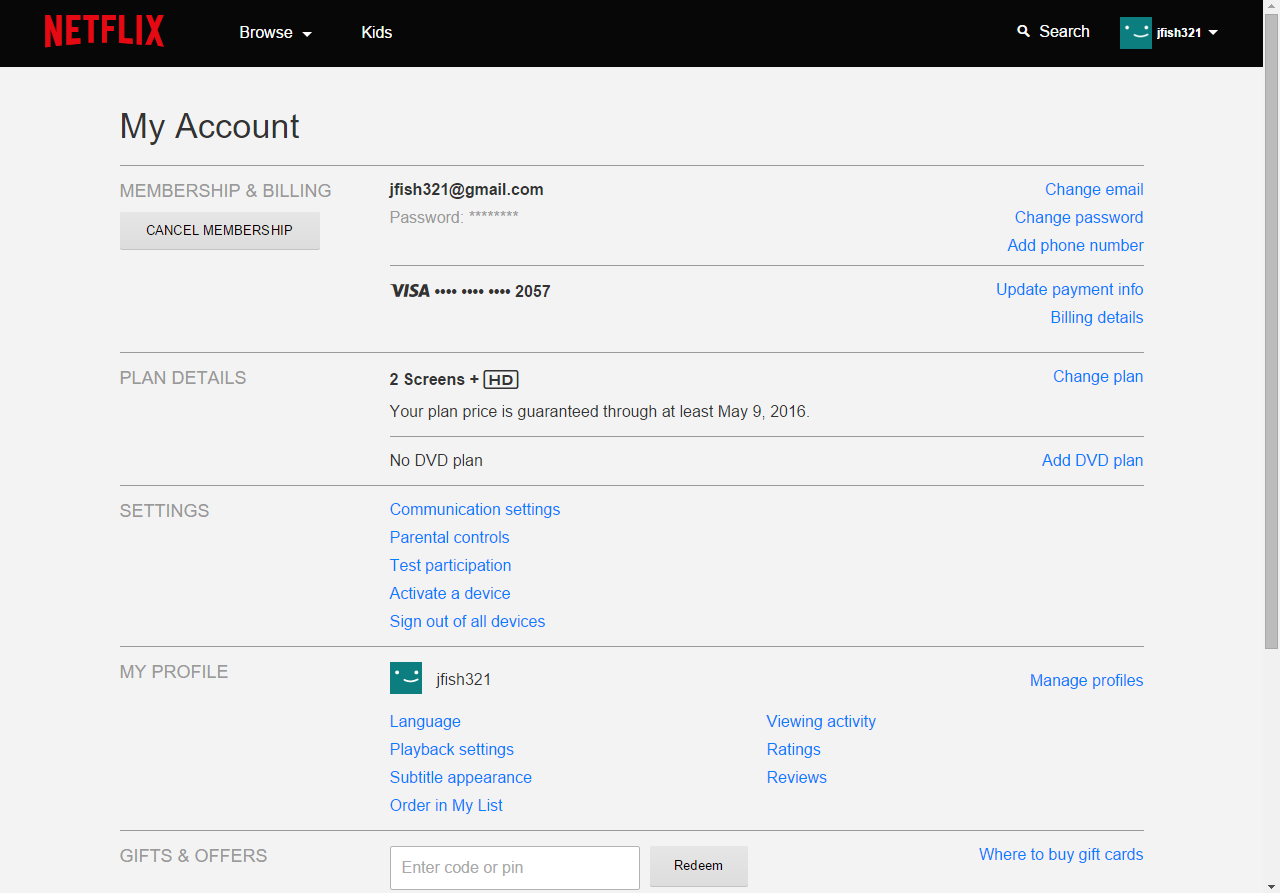Click the Redeem button

point(698,866)
